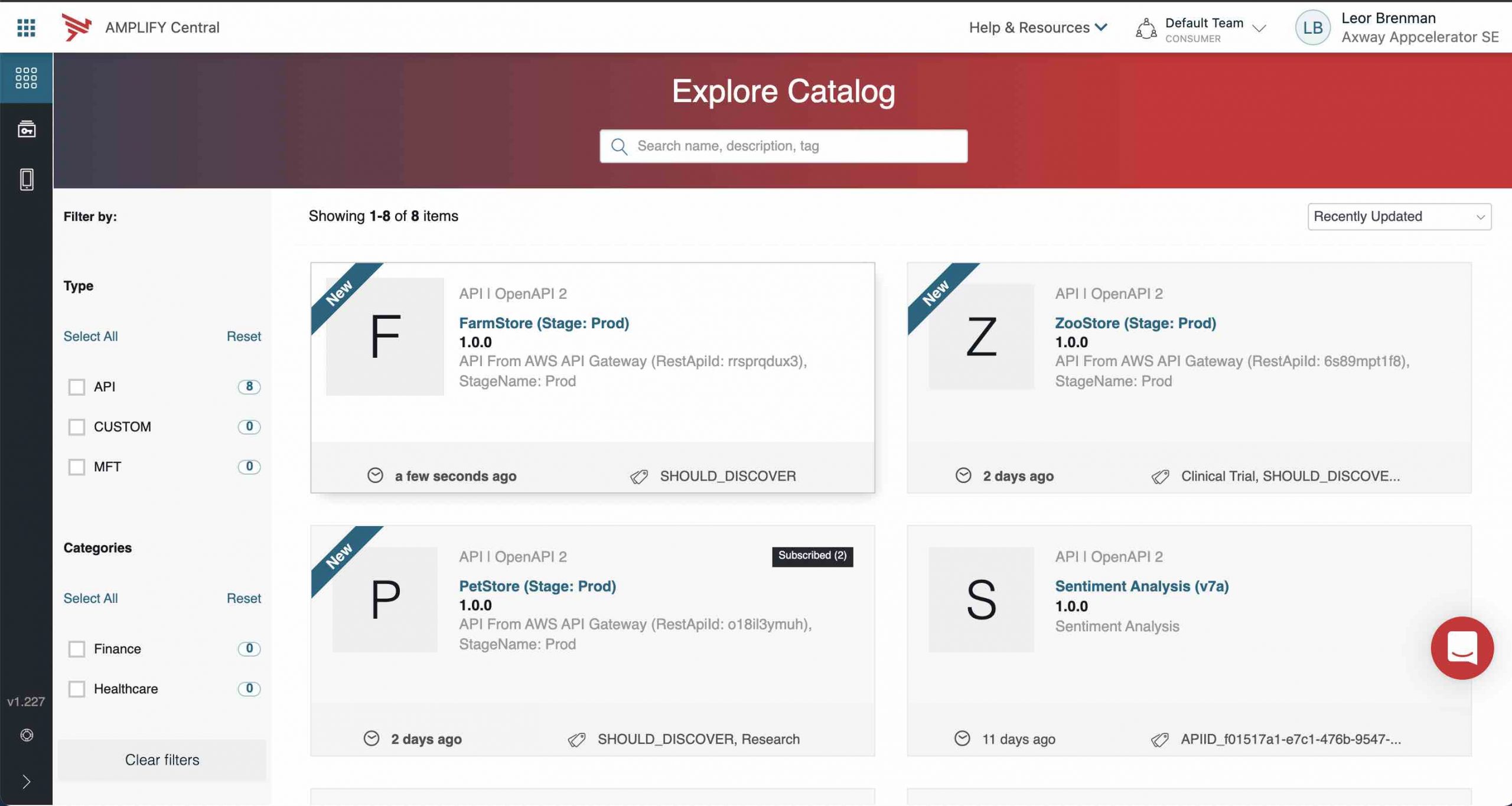Click the MFT count badge 0
Viewport: 1512px width, 806px height.
[249, 466]
